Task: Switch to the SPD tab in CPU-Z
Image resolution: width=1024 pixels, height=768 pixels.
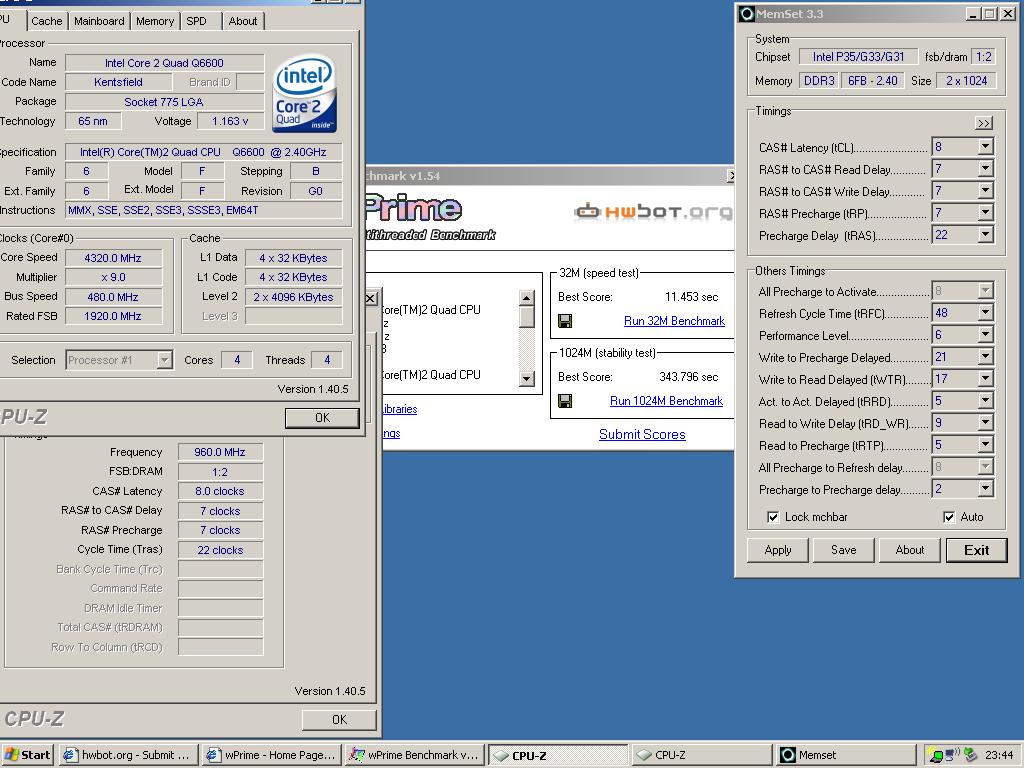Action: [197, 21]
